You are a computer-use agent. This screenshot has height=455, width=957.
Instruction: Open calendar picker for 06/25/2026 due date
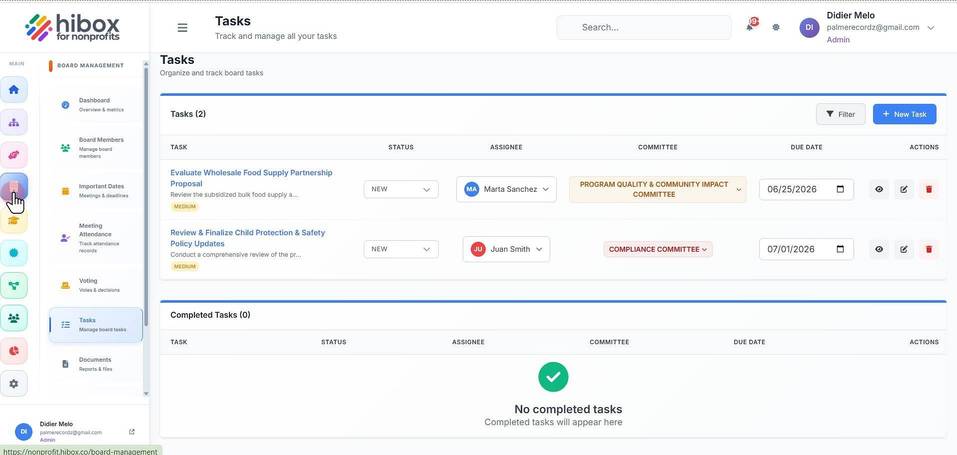pos(840,189)
